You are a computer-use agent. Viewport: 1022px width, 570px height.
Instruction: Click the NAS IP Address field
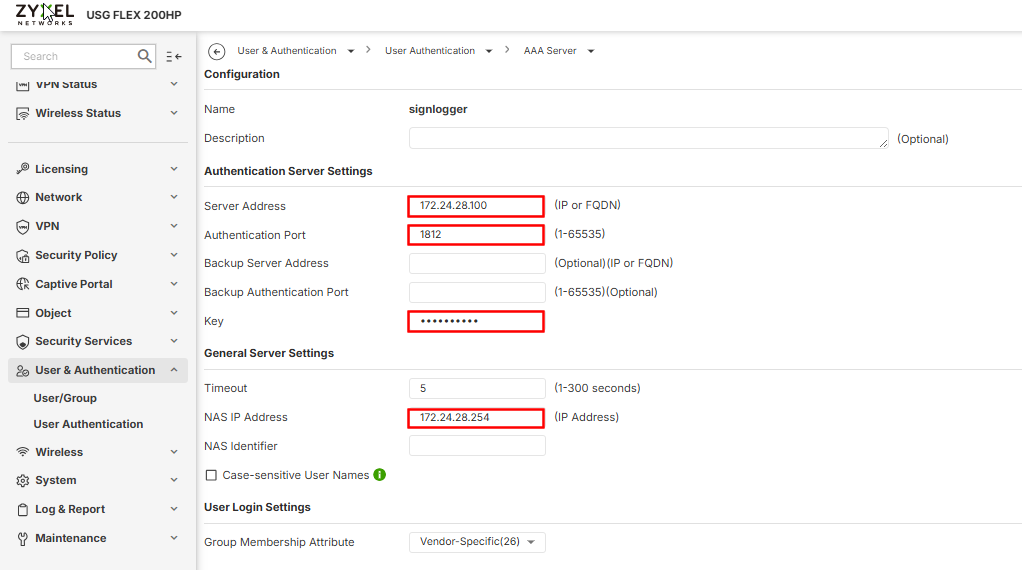pyautogui.click(x=476, y=418)
